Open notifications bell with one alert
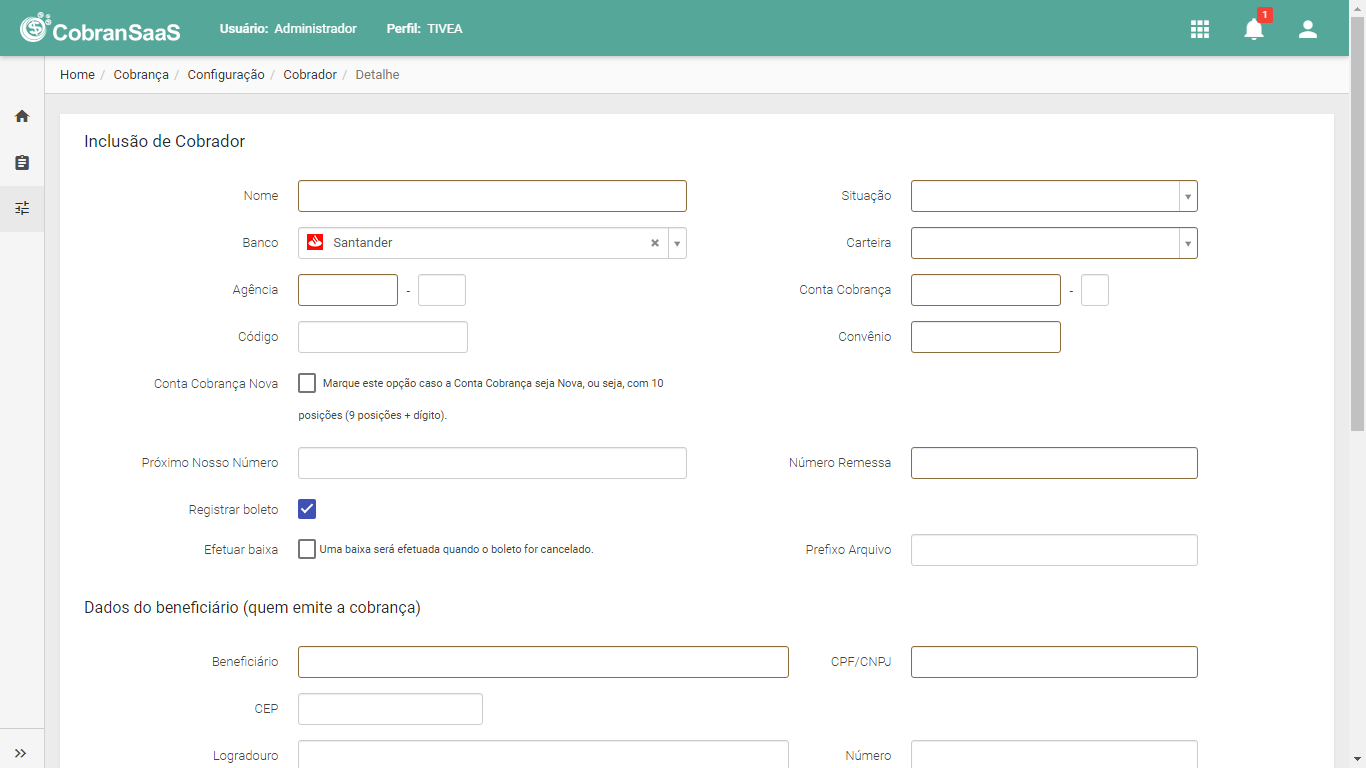 coord(1254,28)
